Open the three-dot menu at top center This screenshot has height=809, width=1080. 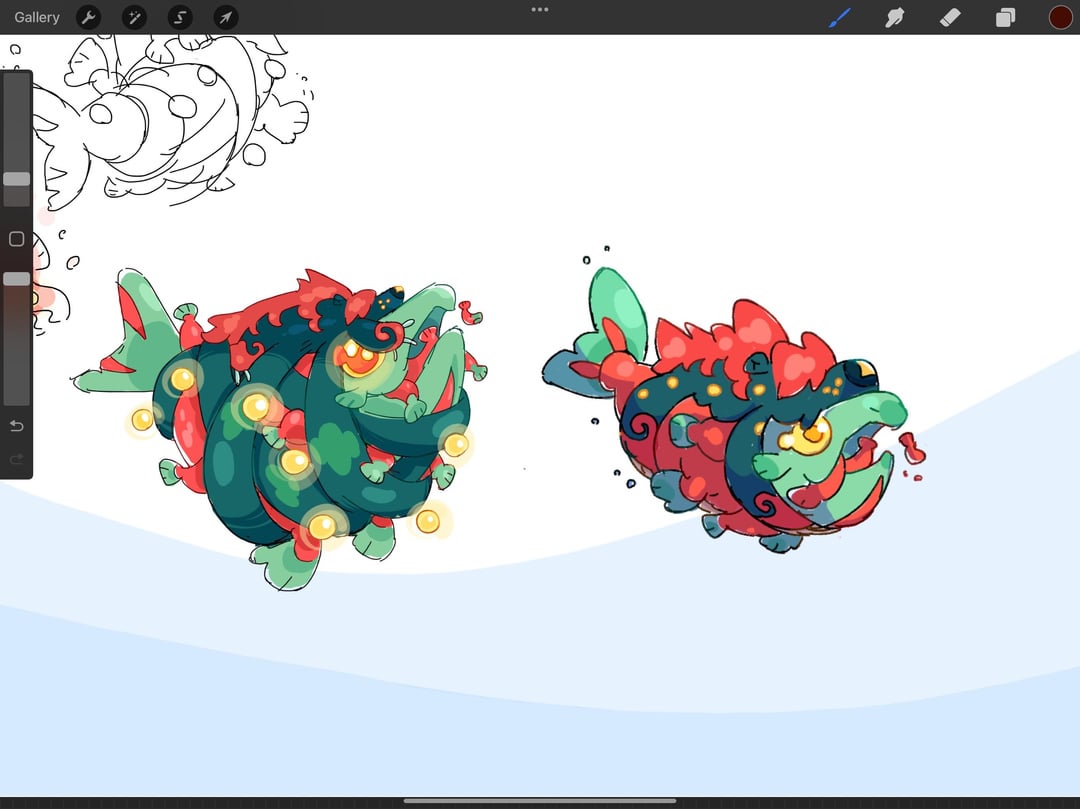(x=540, y=10)
